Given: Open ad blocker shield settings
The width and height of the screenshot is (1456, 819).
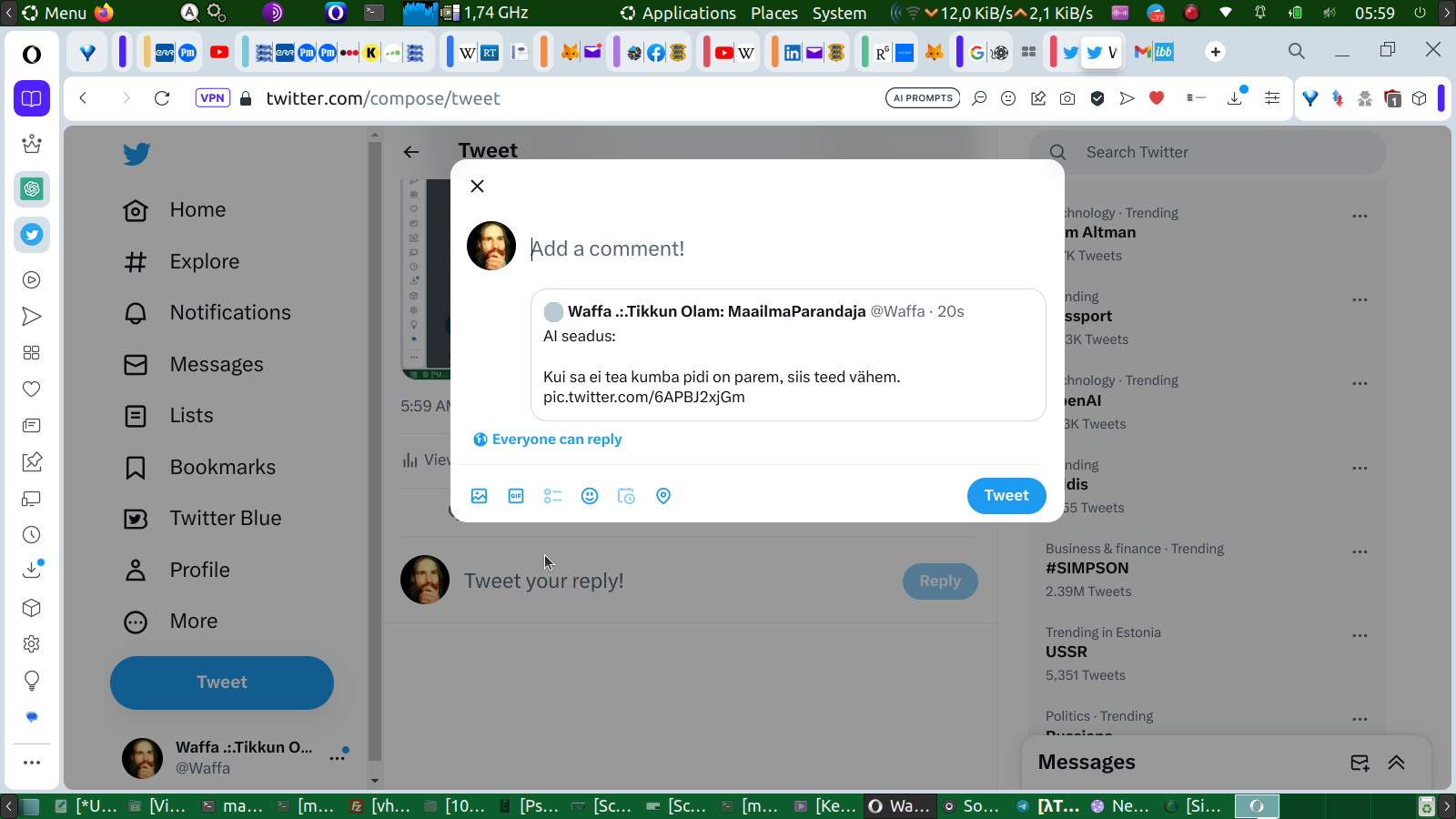Looking at the screenshot, I should click(1097, 98).
